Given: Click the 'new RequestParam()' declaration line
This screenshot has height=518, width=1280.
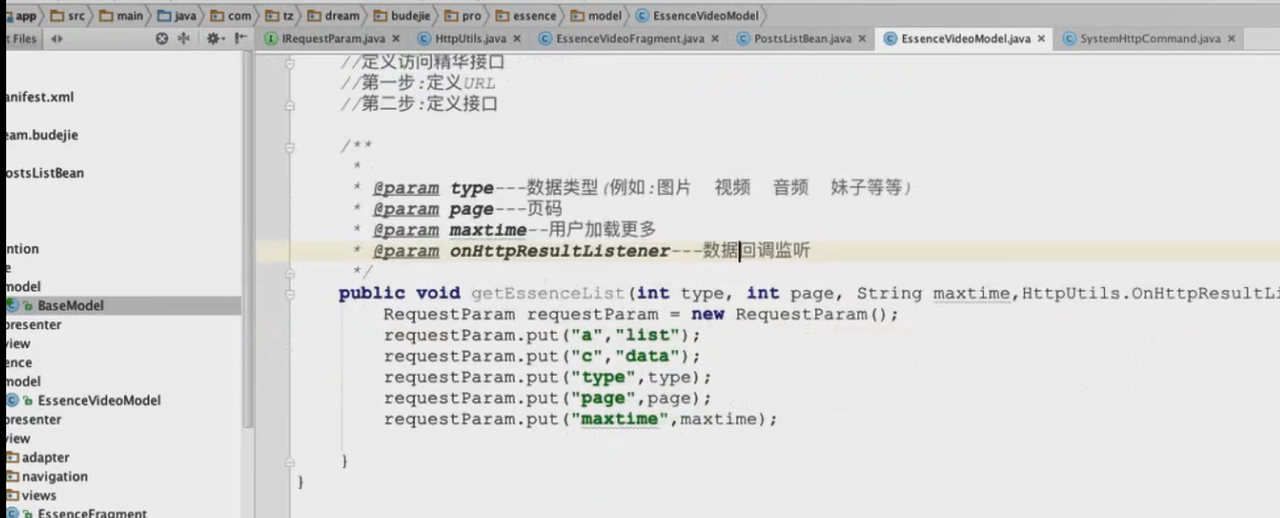Looking at the screenshot, I should [641, 314].
